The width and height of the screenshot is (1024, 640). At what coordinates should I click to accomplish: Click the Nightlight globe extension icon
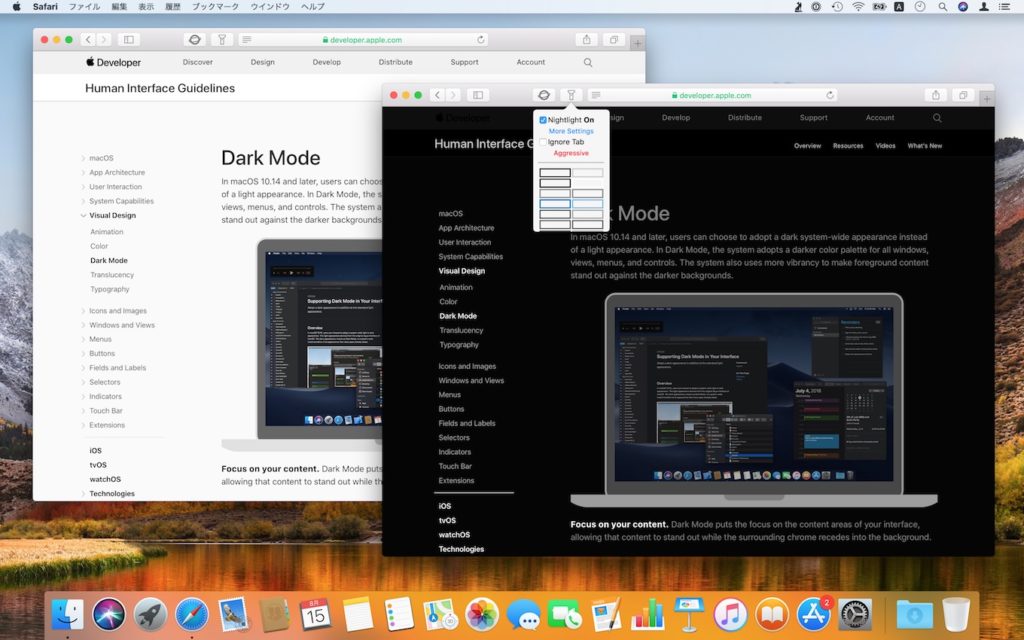pos(545,95)
